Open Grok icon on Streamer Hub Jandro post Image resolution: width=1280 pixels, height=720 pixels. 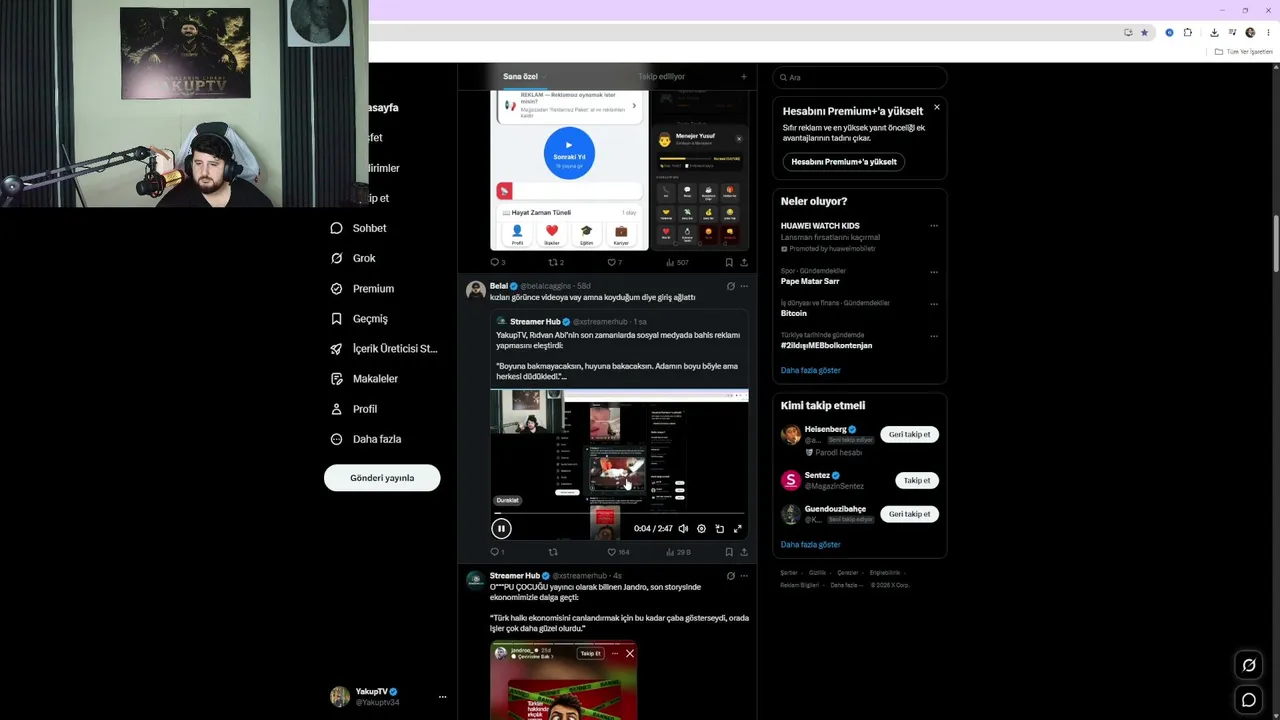coord(730,576)
